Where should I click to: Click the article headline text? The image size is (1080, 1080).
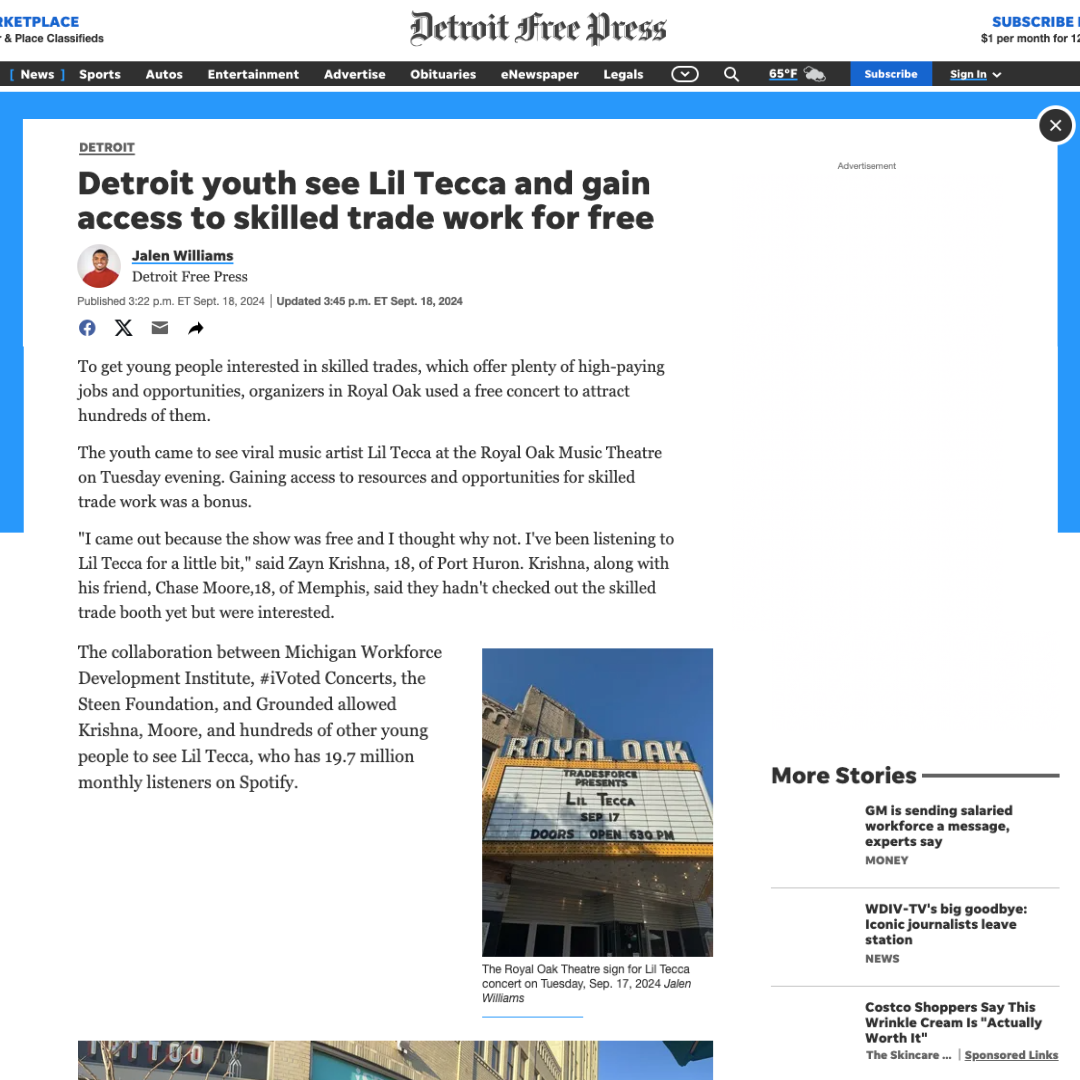pos(366,200)
